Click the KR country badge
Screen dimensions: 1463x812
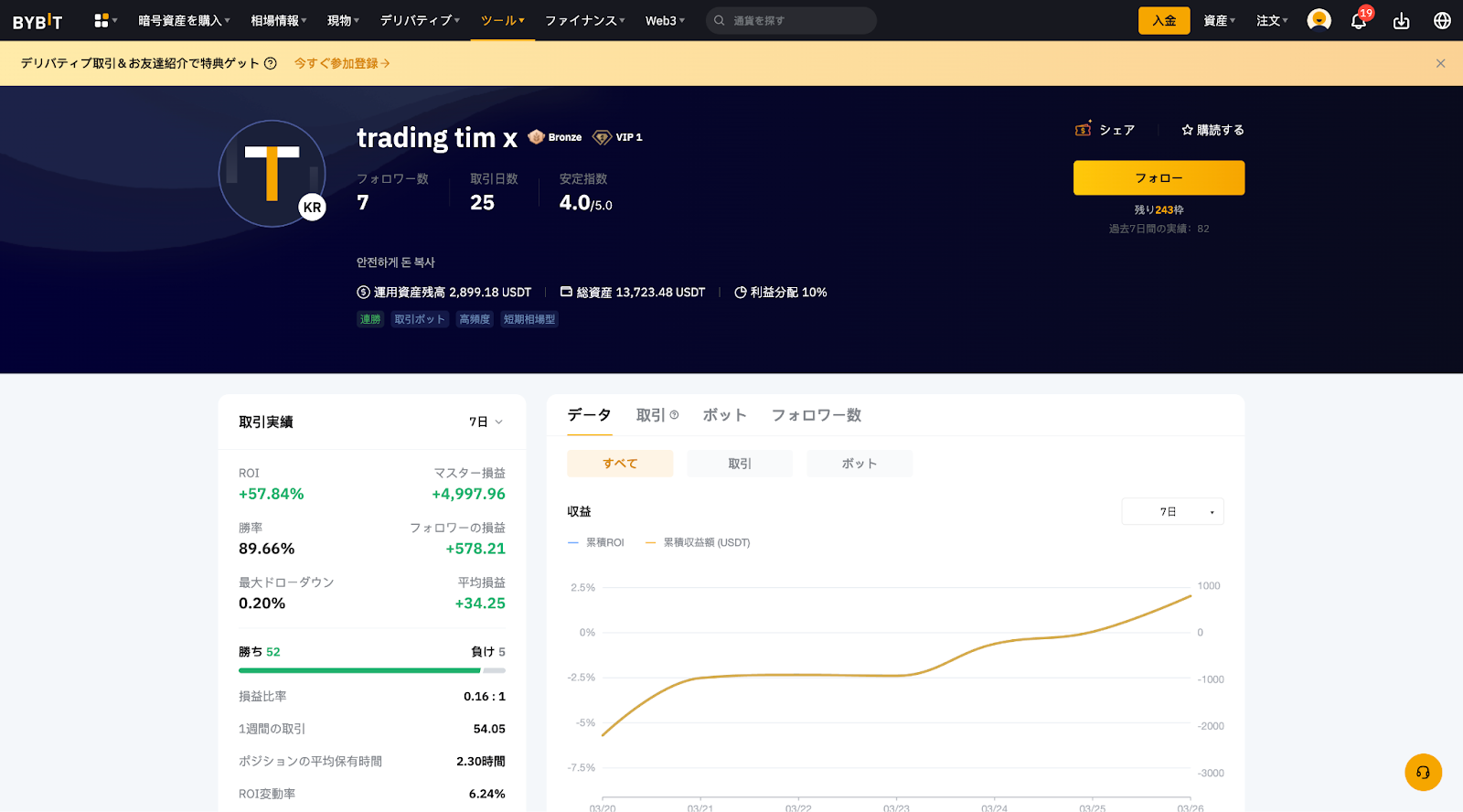[x=312, y=208]
